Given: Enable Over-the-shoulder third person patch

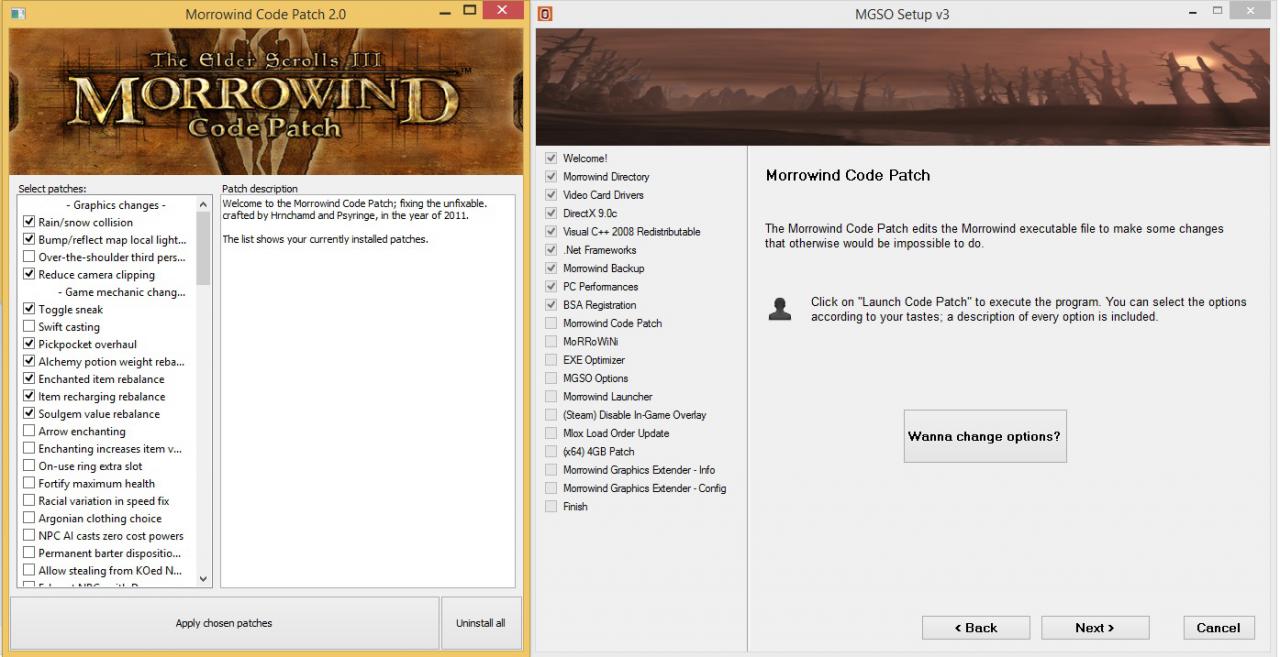Looking at the screenshot, I should [x=29, y=257].
